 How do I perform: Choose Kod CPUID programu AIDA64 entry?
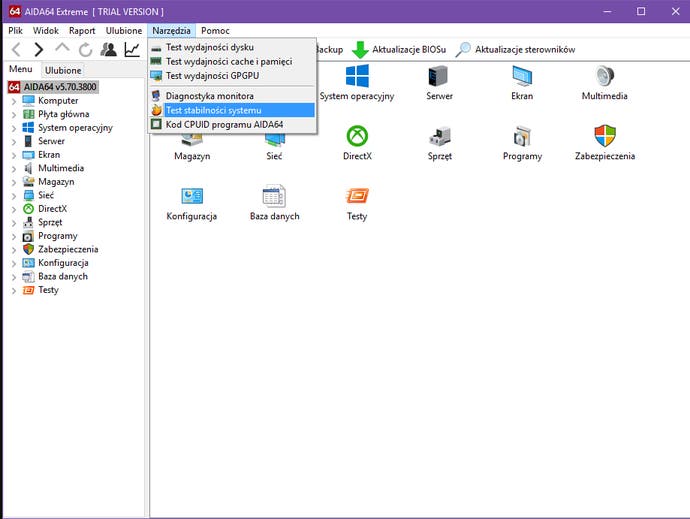click(232, 125)
